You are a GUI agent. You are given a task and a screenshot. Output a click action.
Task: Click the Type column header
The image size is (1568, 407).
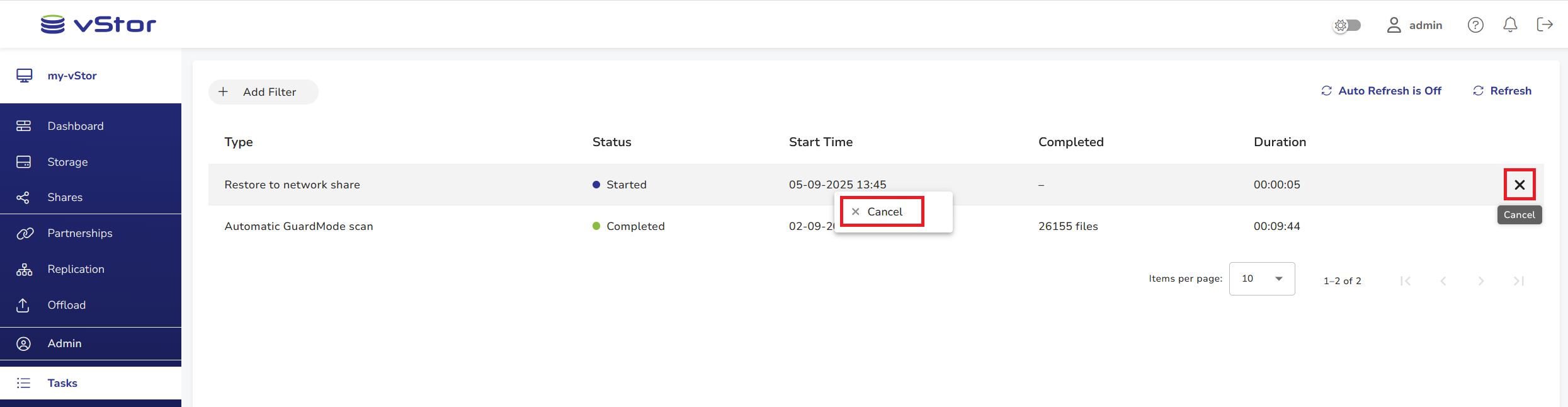point(239,142)
